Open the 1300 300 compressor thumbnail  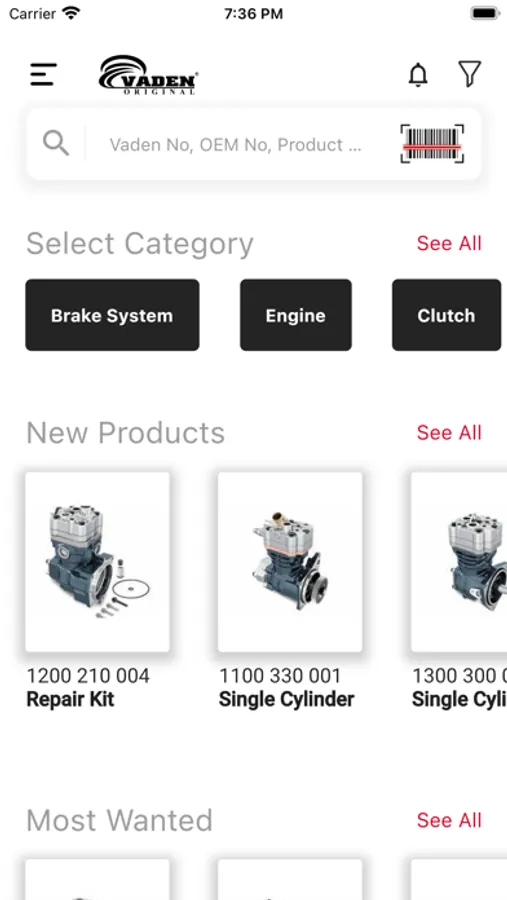click(x=459, y=562)
